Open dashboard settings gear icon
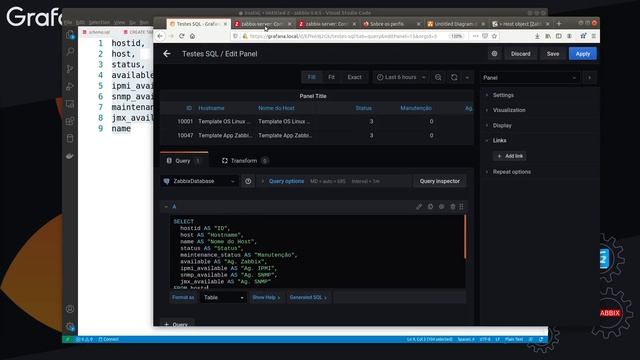 (x=494, y=53)
